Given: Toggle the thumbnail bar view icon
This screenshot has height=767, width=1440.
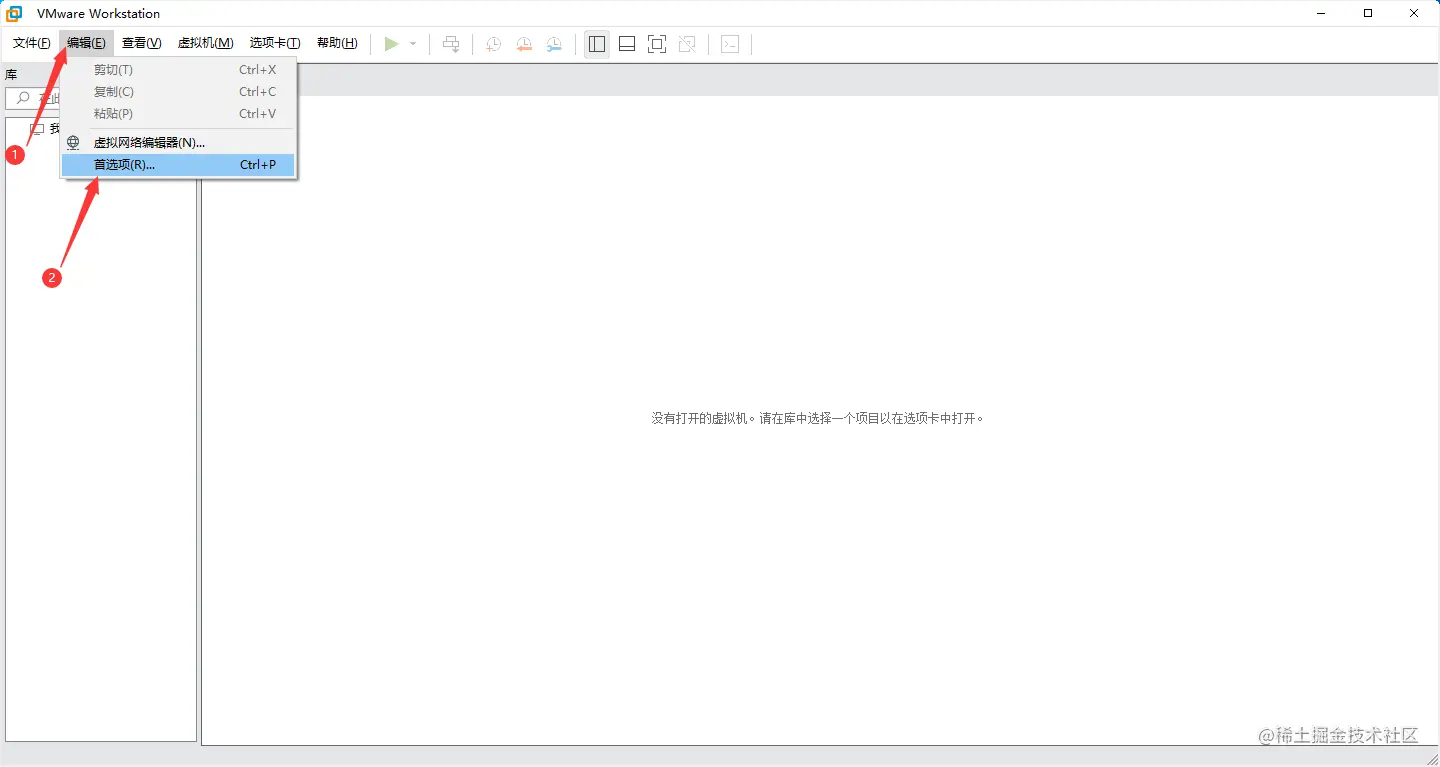Looking at the screenshot, I should (x=627, y=44).
